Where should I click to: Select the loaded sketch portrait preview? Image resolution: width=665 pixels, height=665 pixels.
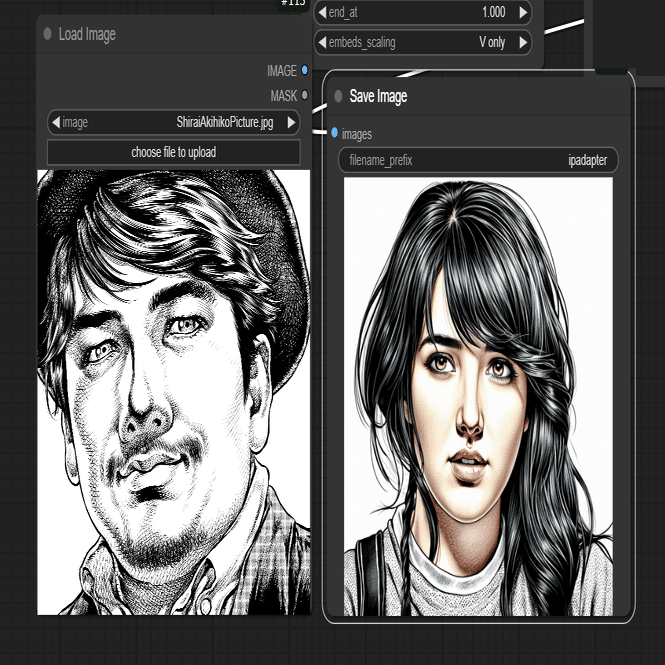click(x=174, y=392)
